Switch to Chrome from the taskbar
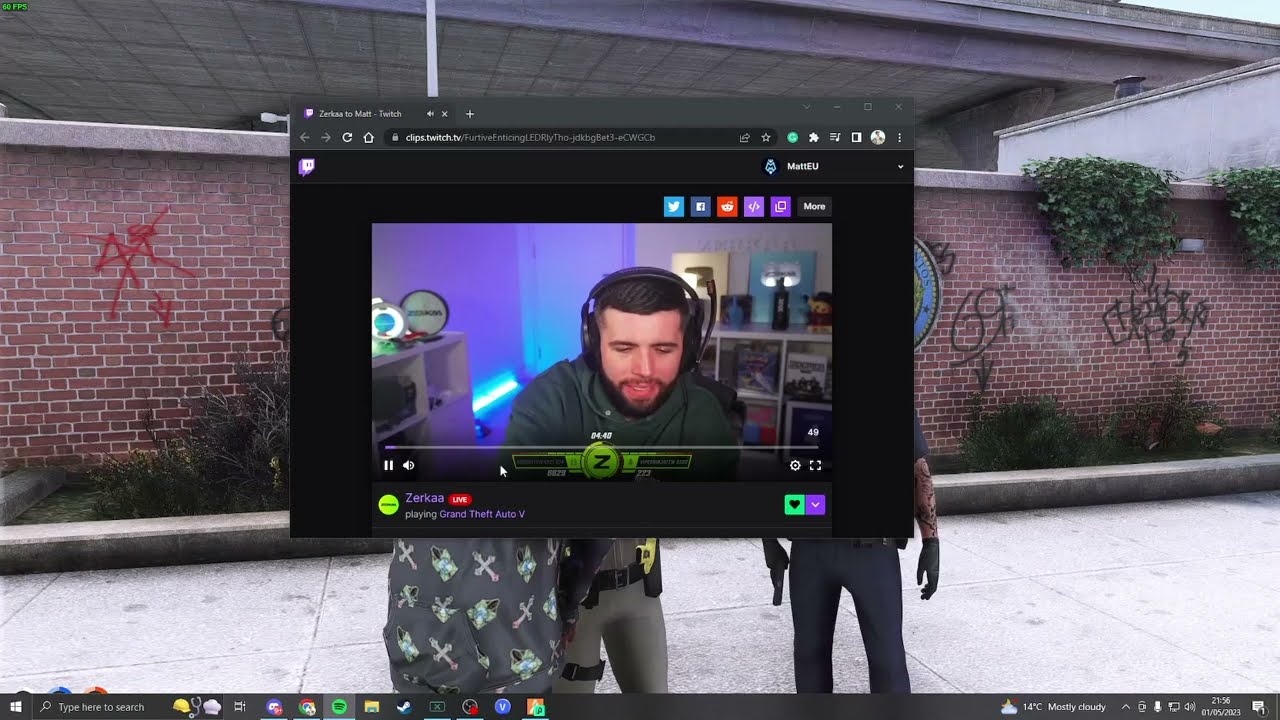This screenshot has height=720, width=1280. point(307,707)
